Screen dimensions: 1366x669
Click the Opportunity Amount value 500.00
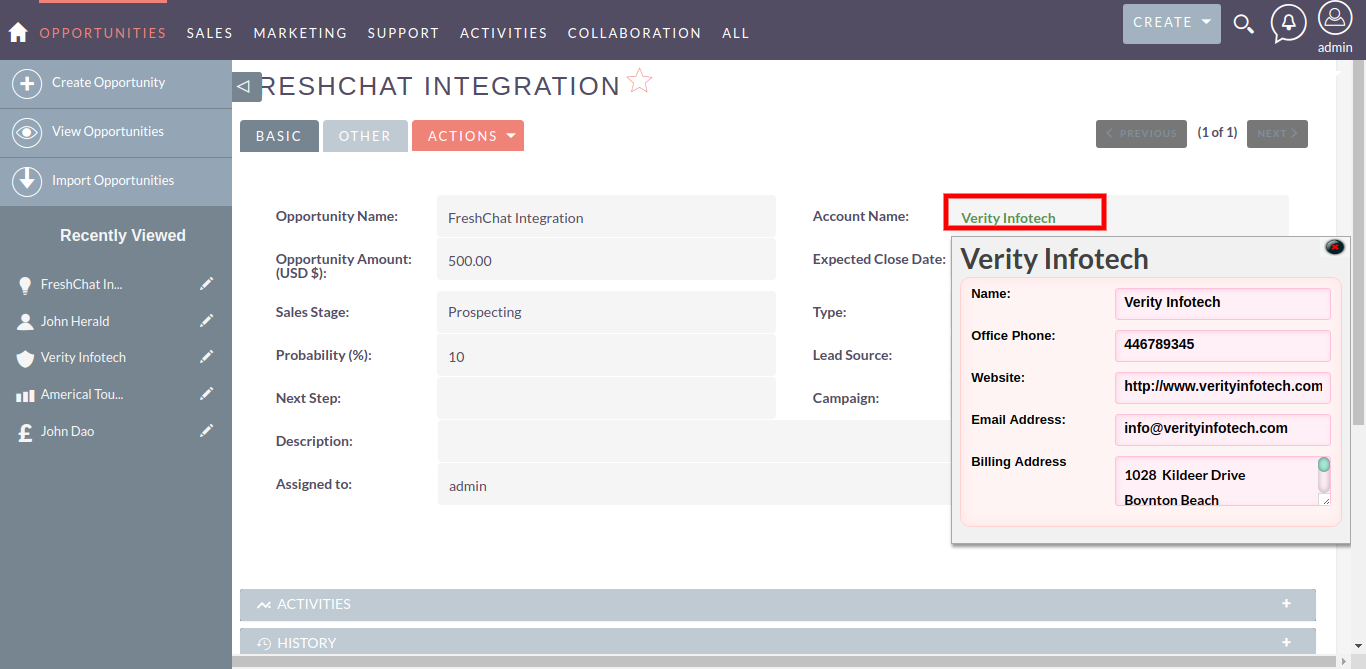click(x=470, y=261)
